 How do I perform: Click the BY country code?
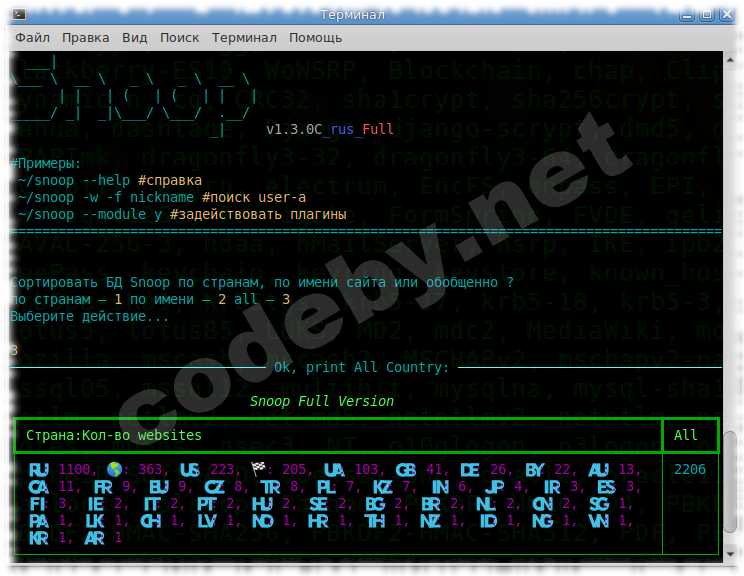click(x=535, y=470)
